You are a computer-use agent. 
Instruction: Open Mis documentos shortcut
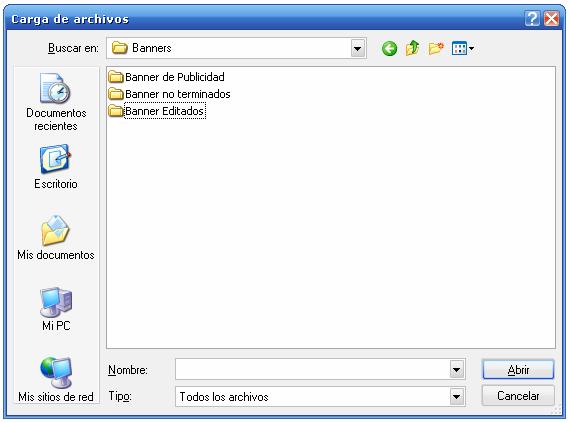pos(56,237)
